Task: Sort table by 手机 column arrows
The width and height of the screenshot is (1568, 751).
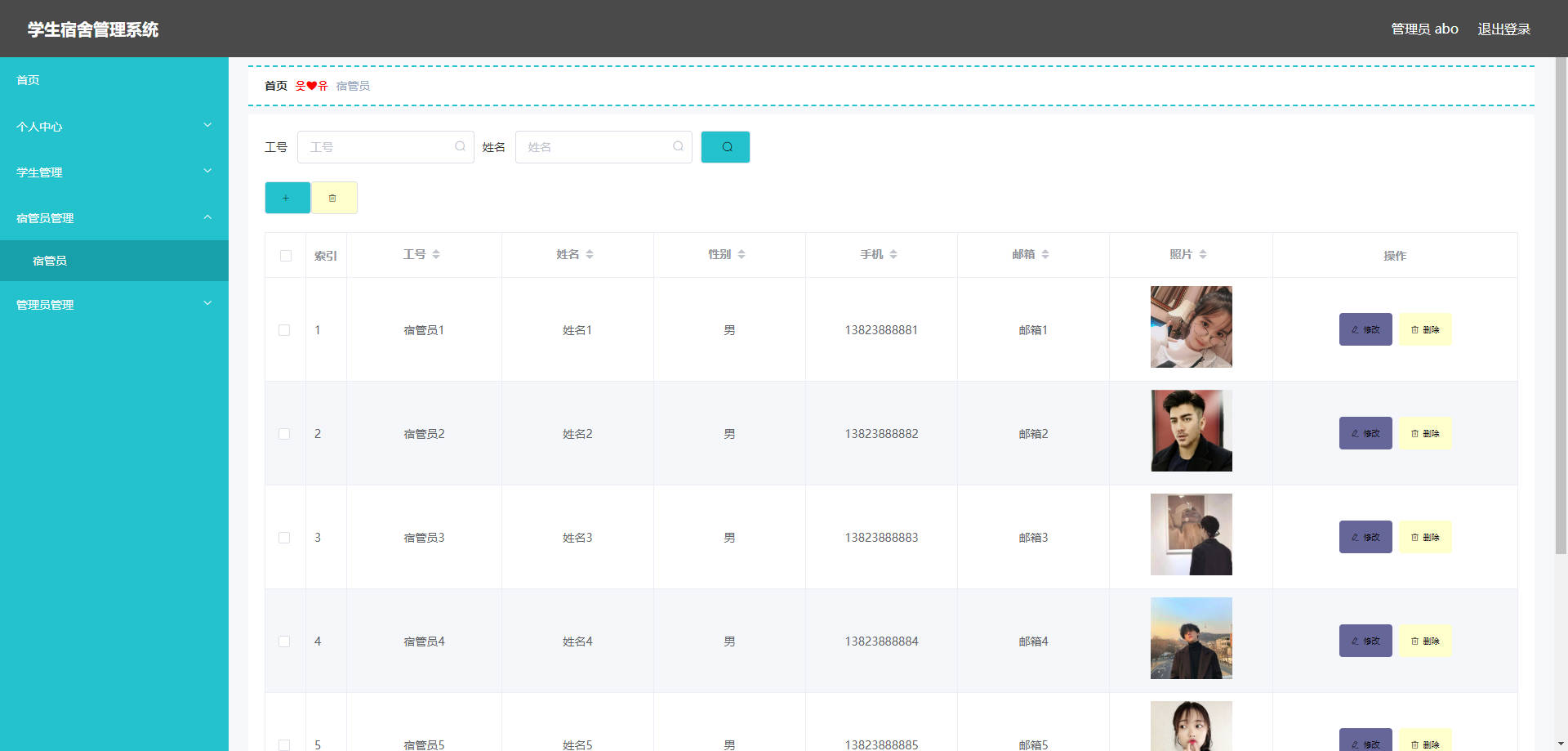Action: [x=893, y=254]
